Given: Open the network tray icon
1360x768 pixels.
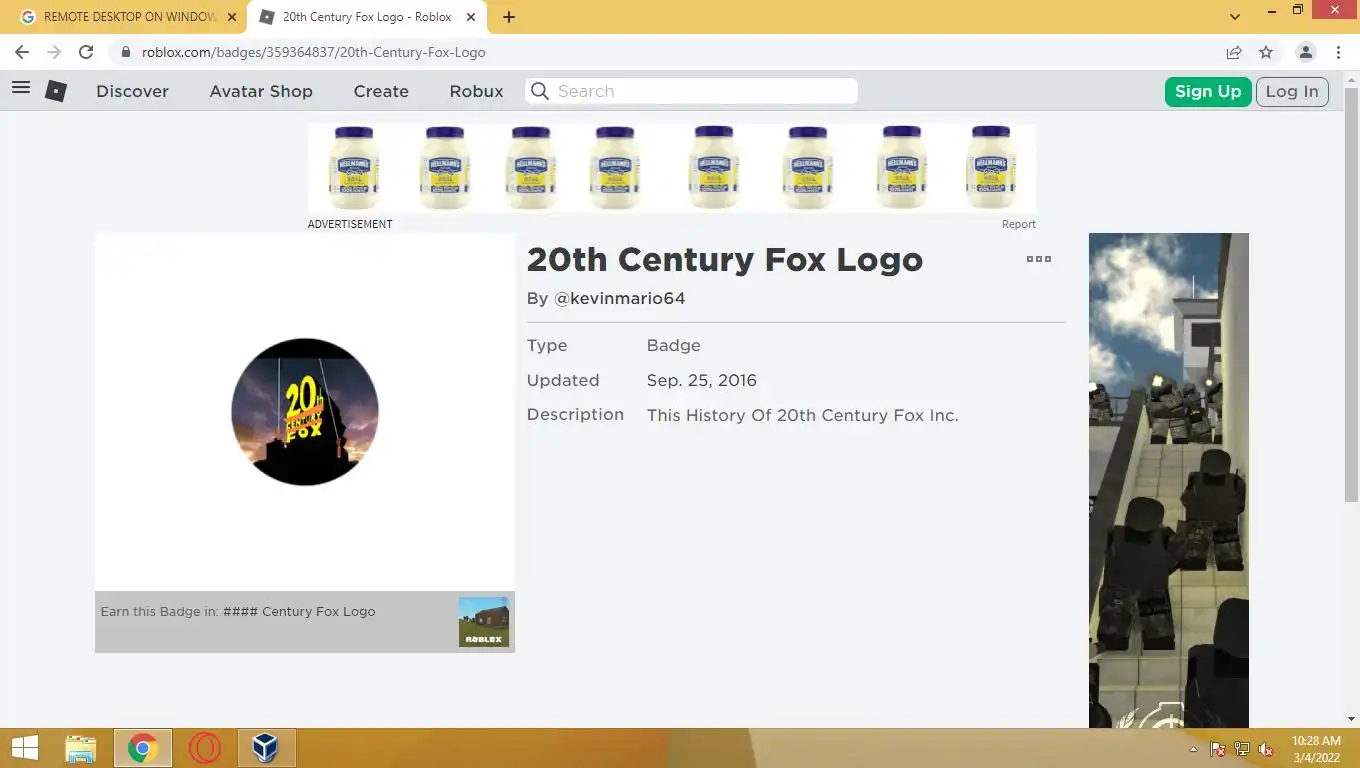Looking at the screenshot, I should [x=1242, y=749].
